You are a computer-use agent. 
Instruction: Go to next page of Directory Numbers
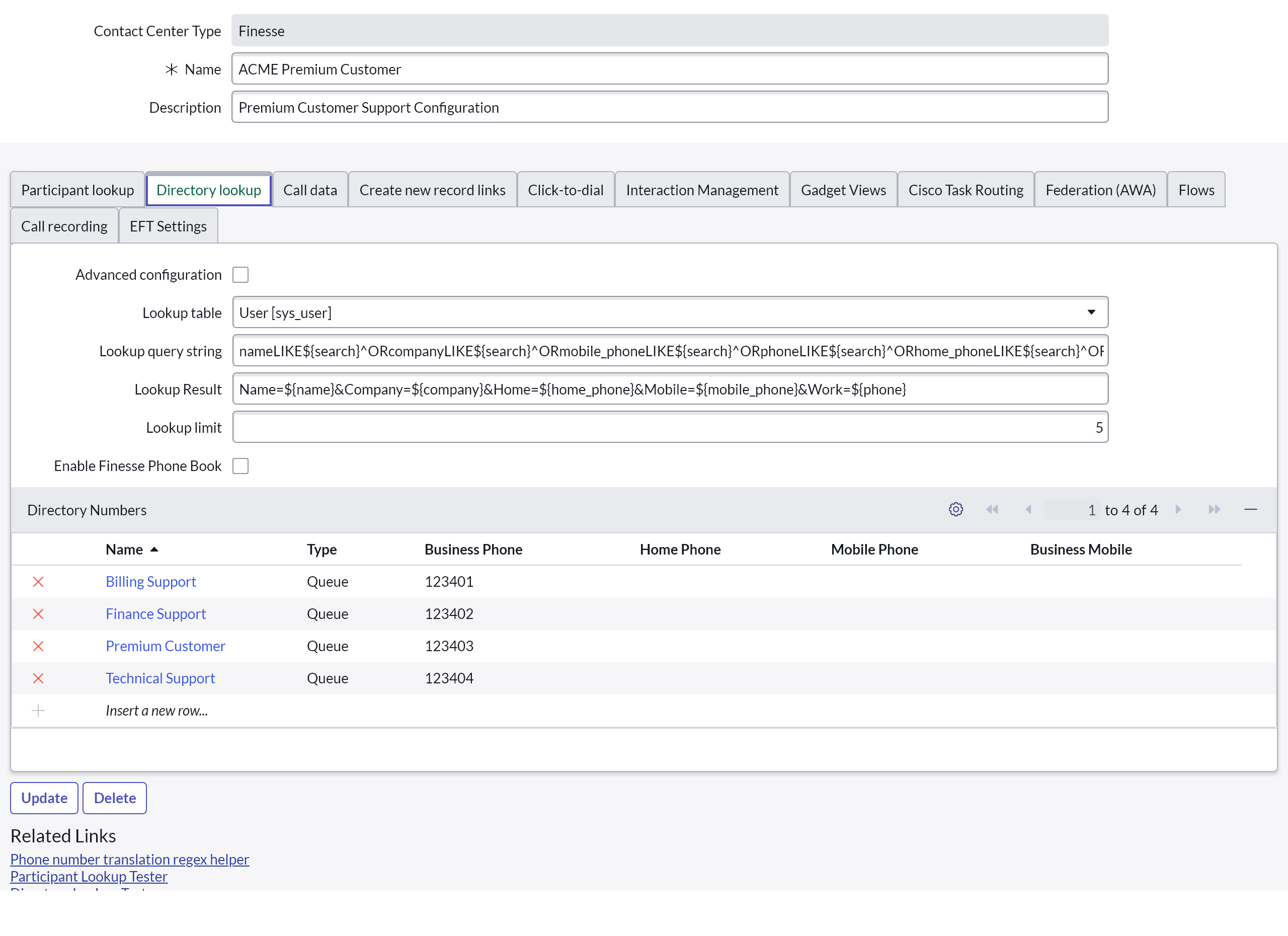tap(1178, 509)
